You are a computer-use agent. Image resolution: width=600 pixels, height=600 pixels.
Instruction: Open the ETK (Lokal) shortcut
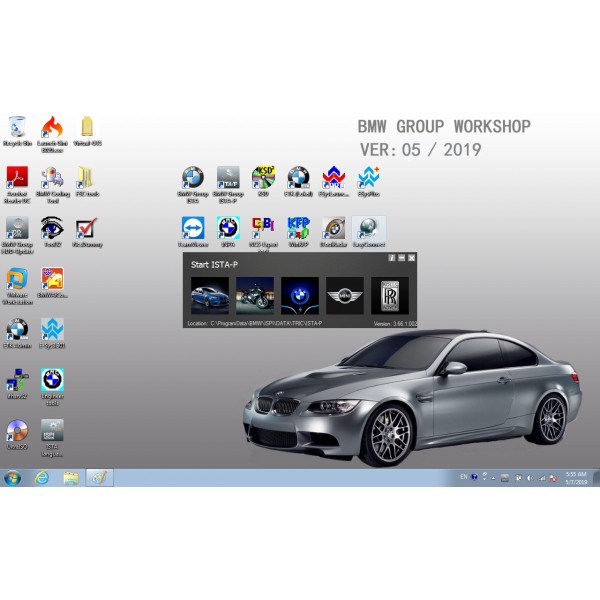coord(298,181)
